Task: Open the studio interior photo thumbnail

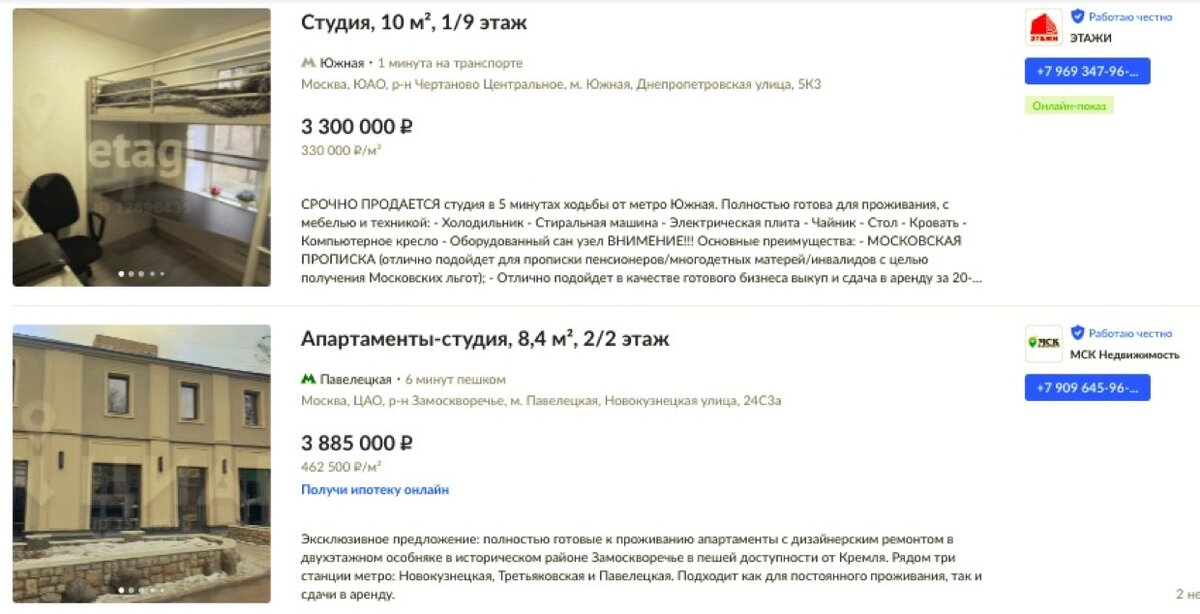Action: (141, 147)
